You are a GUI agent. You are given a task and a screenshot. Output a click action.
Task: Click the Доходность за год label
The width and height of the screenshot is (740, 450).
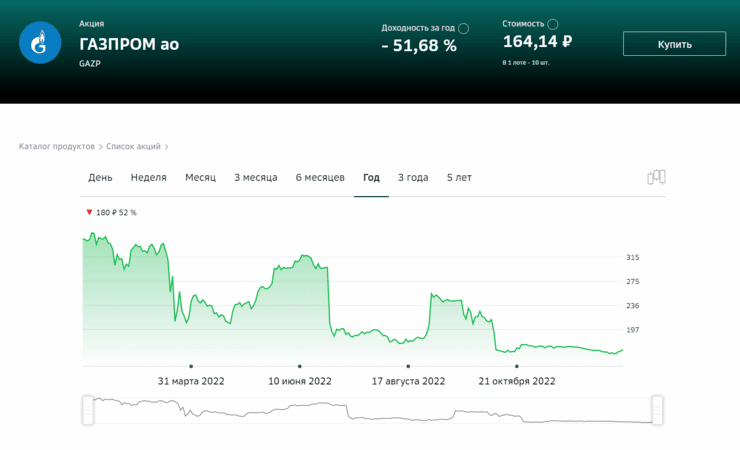(418, 28)
